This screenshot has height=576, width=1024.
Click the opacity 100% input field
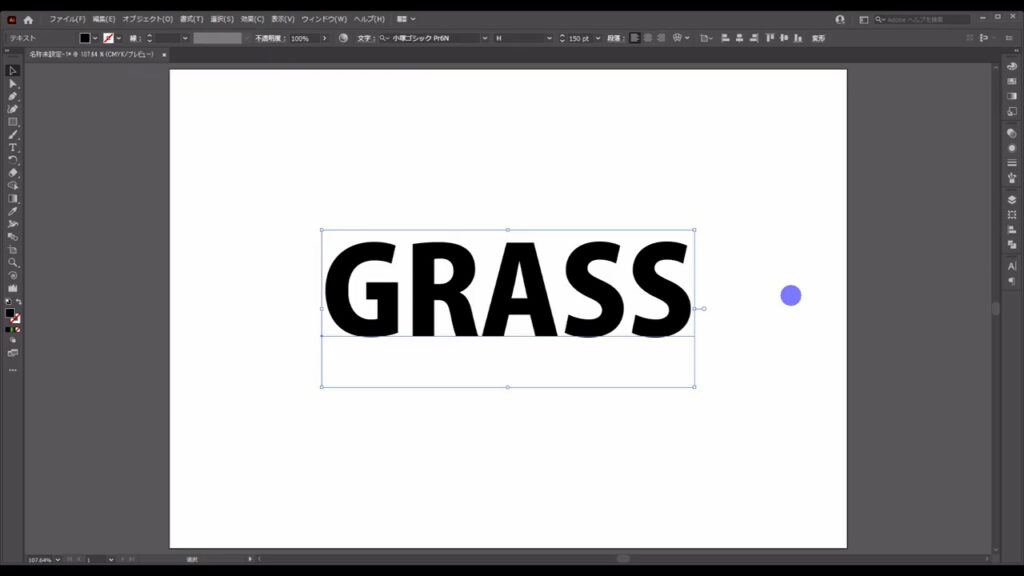pyautogui.click(x=303, y=38)
